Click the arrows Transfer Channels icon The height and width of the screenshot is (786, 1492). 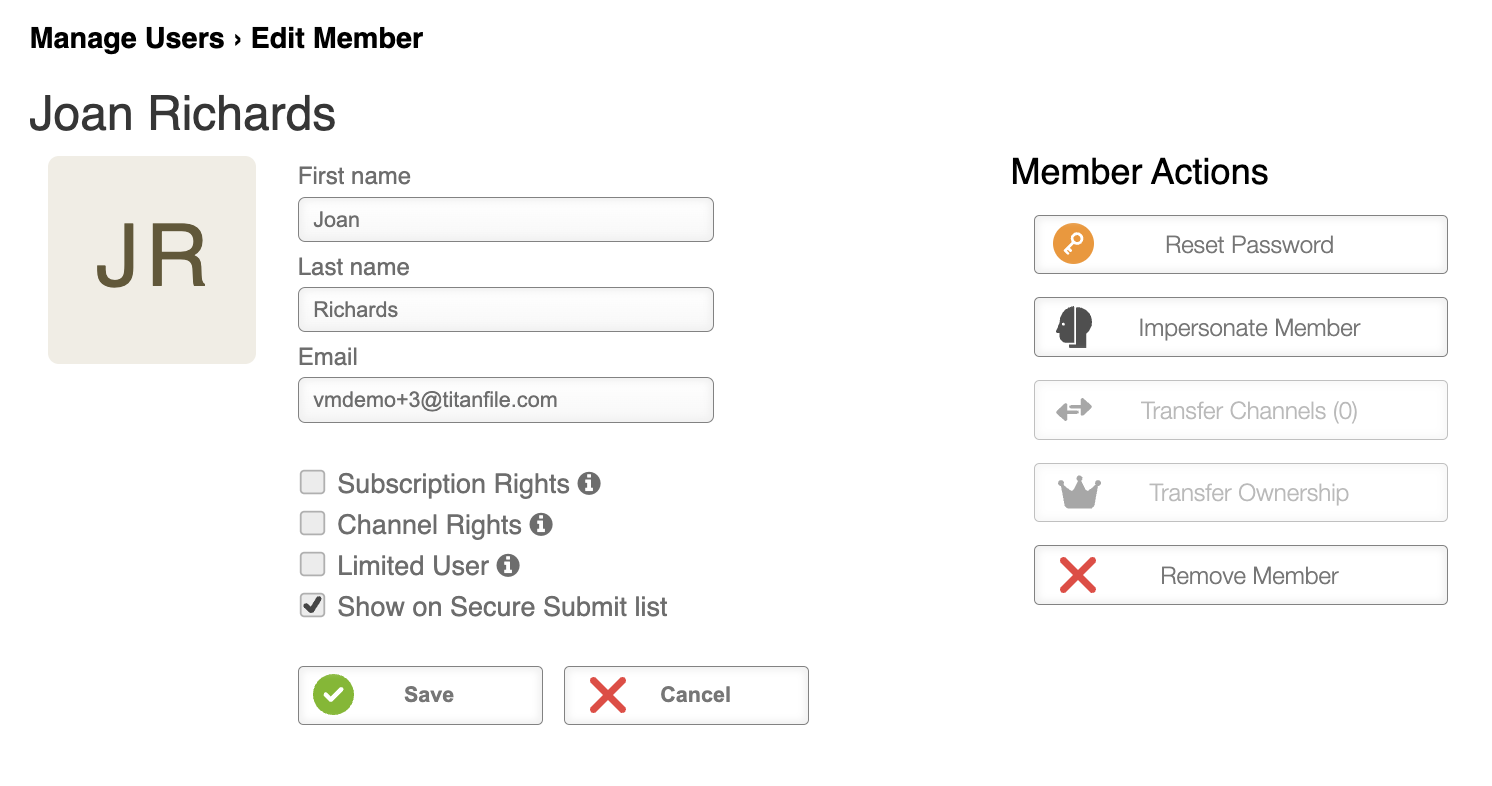point(1074,410)
